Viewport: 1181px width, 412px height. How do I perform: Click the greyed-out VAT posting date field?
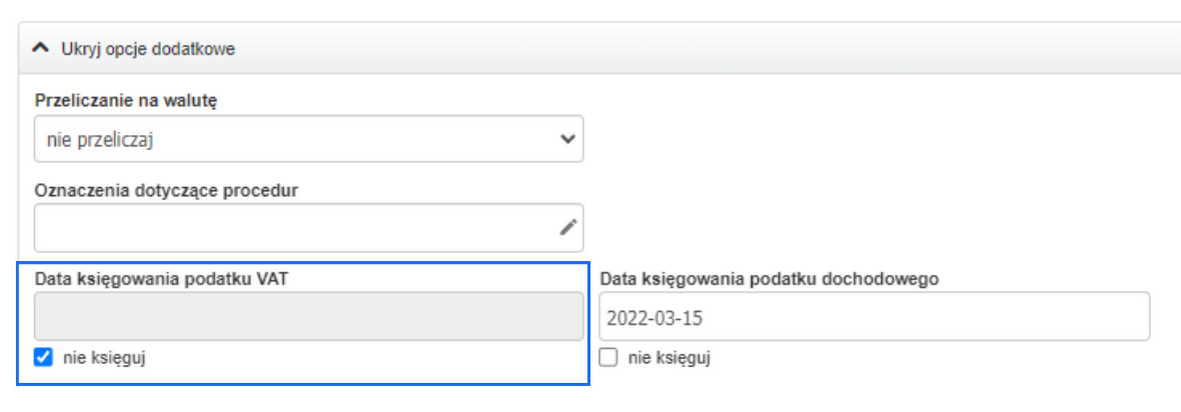pyautogui.click(x=308, y=317)
